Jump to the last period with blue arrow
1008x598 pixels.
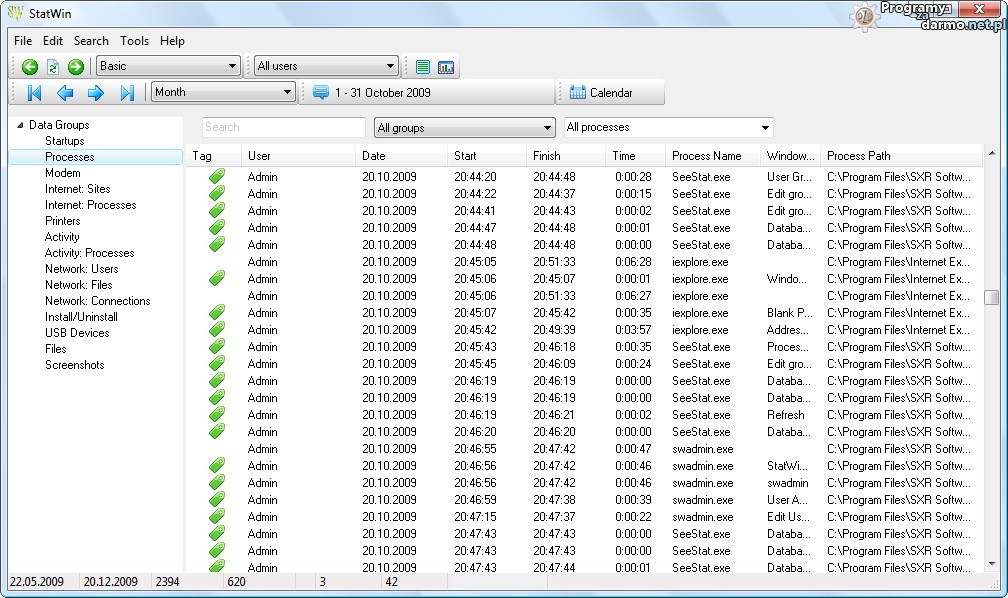pyautogui.click(x=127, y=93)
